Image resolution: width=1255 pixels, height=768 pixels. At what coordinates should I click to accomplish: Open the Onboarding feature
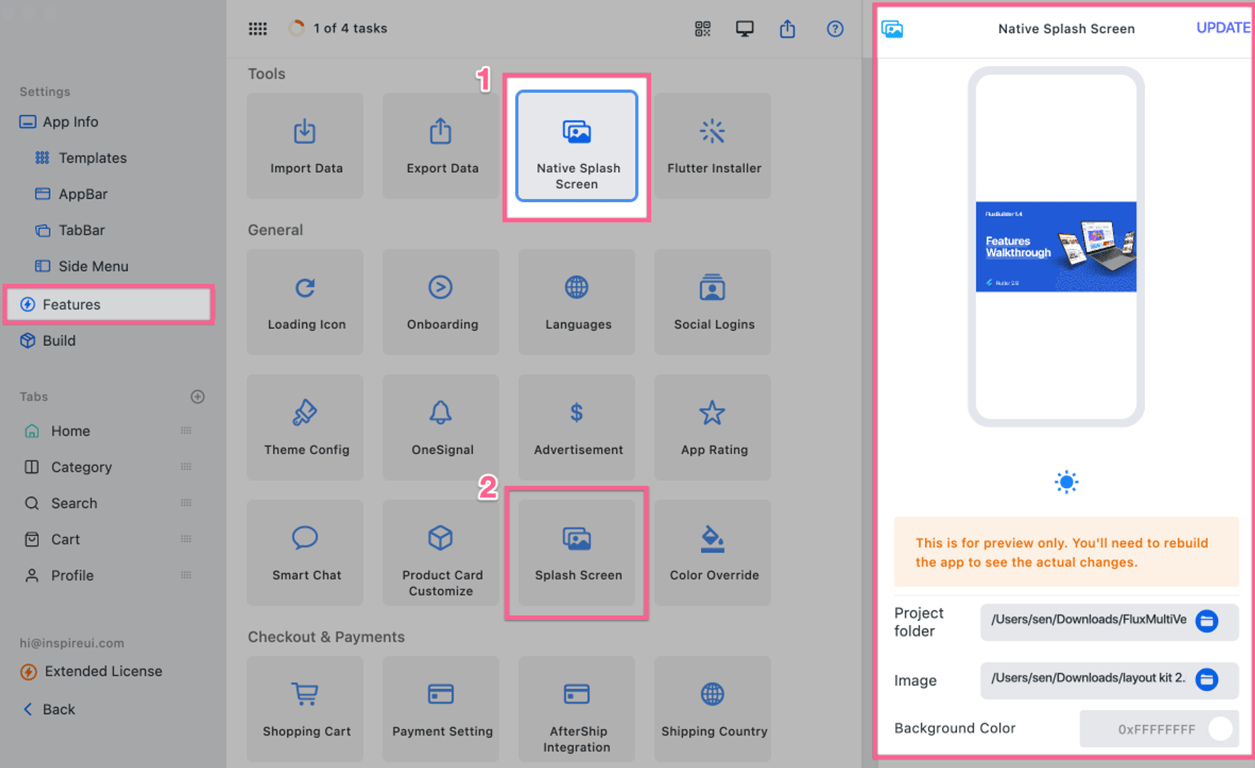coord(441,302)
